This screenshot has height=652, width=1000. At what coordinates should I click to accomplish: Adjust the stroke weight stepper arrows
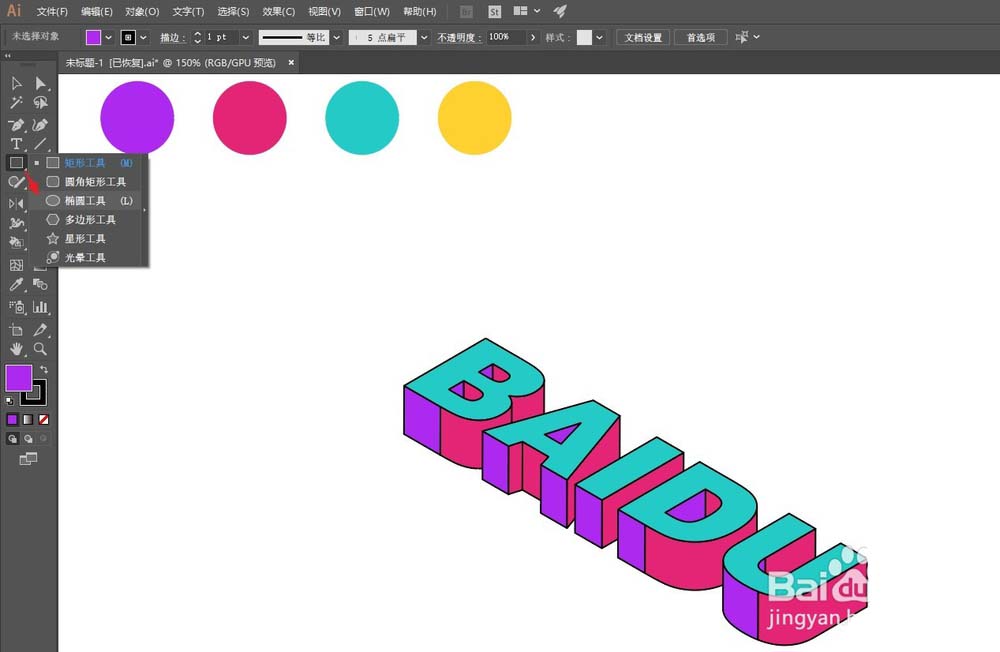coord(198,38)
